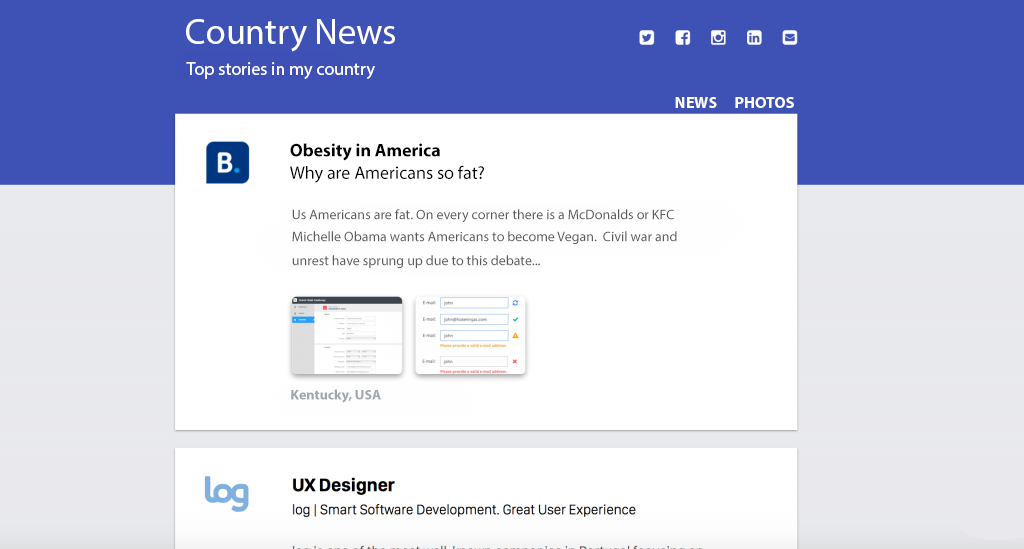Select 'Why are Americans so fat?' subtitle
Viewport: 1024px width, 549px height.
click(x=387, y=174)
